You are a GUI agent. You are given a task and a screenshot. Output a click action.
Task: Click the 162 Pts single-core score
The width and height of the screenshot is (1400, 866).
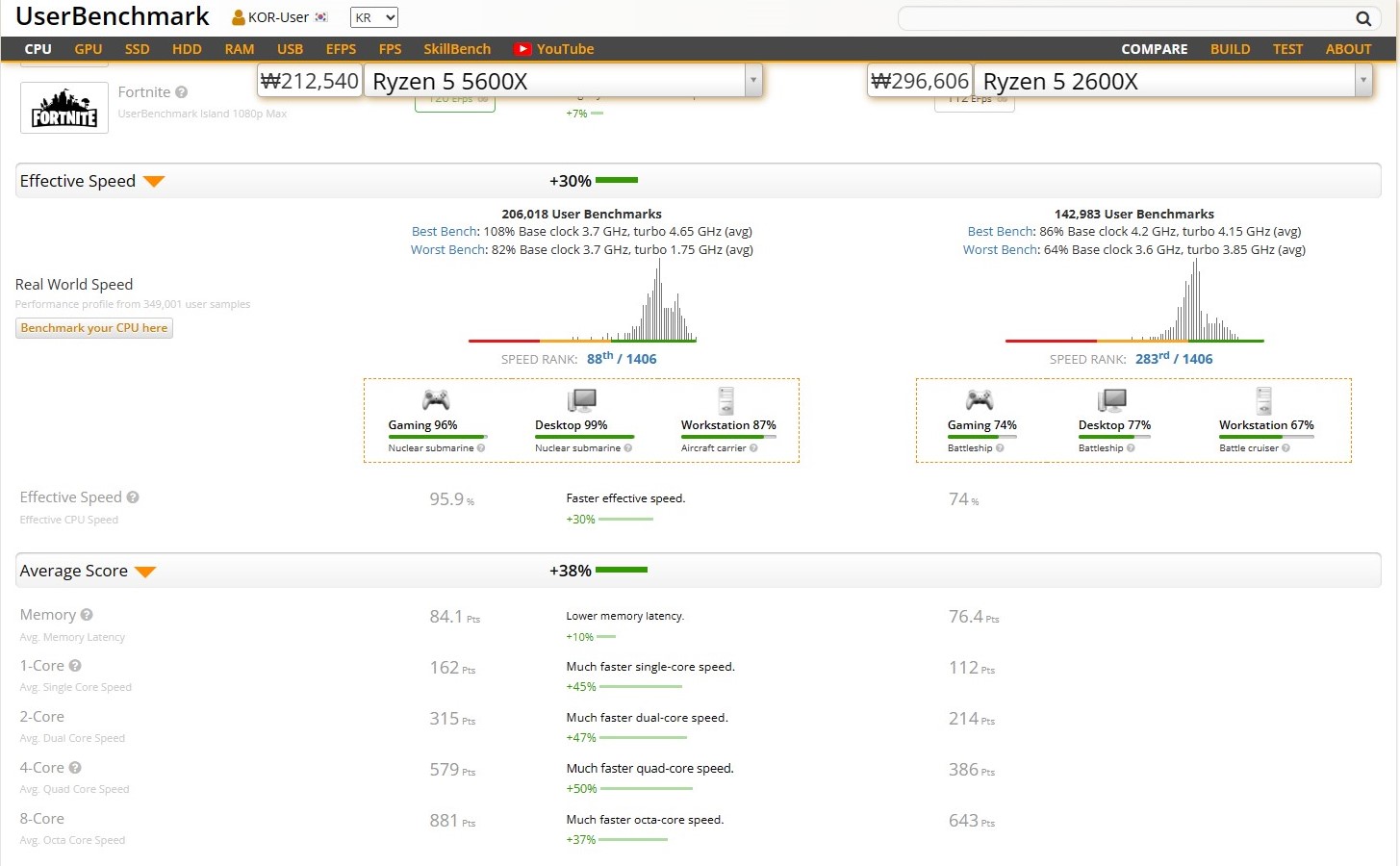[452, 668]
